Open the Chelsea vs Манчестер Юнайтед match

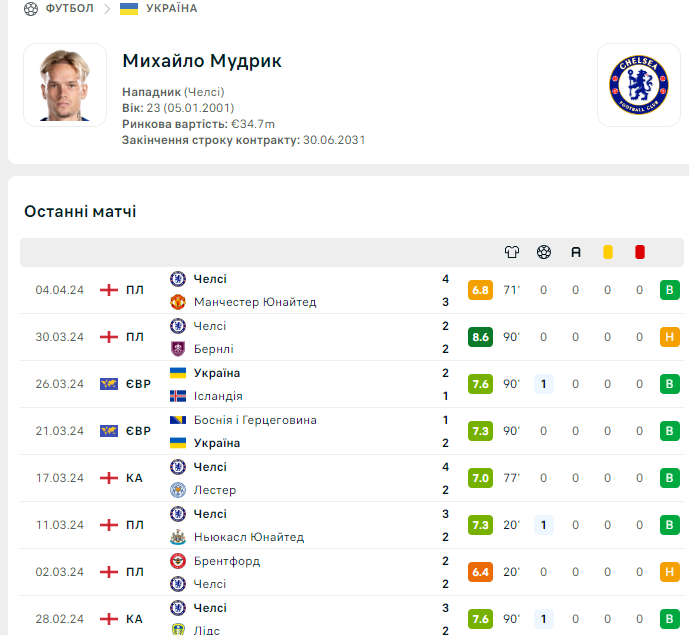(352, 290)
